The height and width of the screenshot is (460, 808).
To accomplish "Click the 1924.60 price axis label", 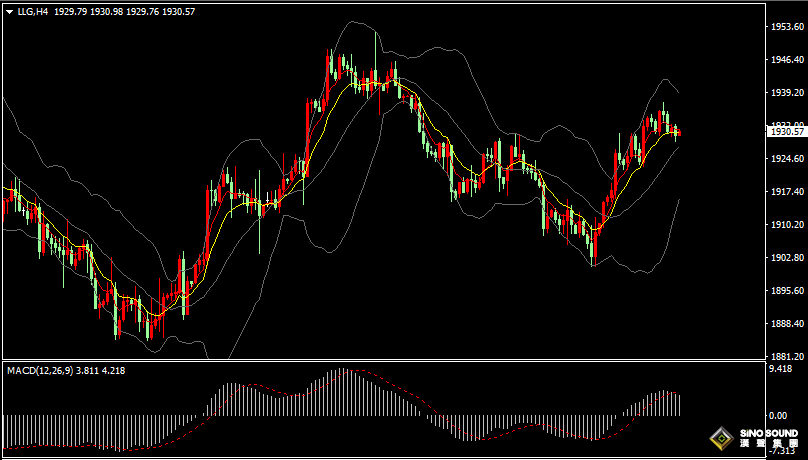I will (x=785, y=159).
